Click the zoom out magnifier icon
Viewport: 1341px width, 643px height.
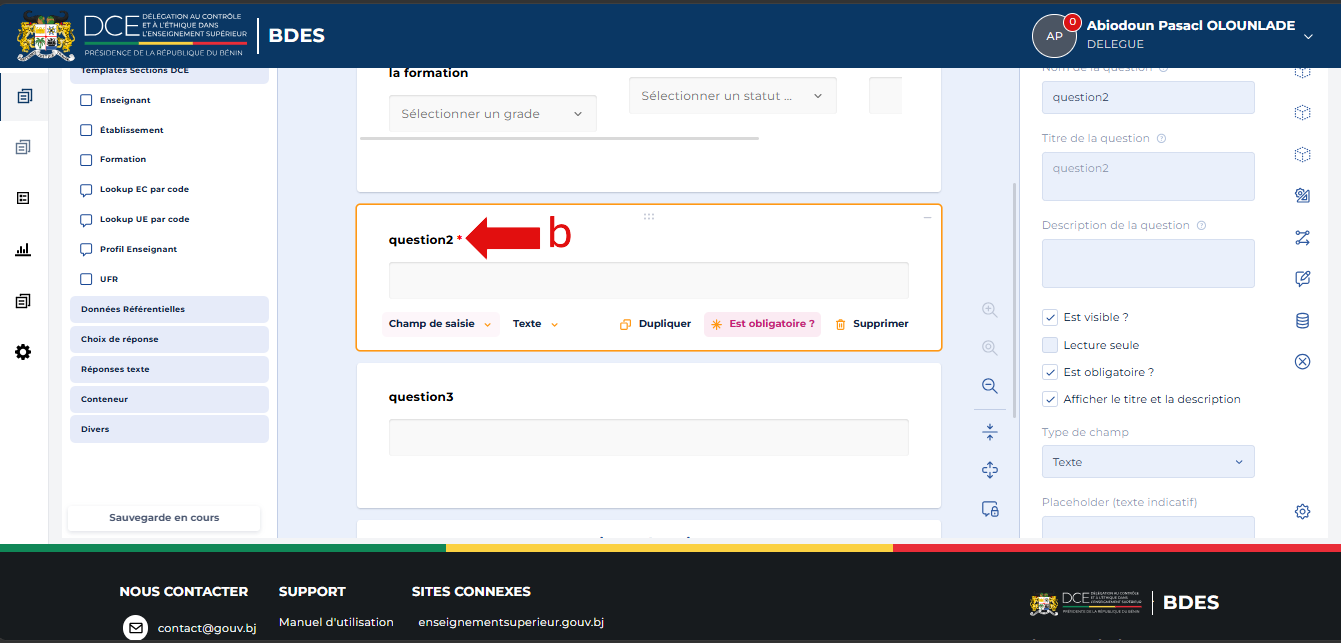[990, 386]
